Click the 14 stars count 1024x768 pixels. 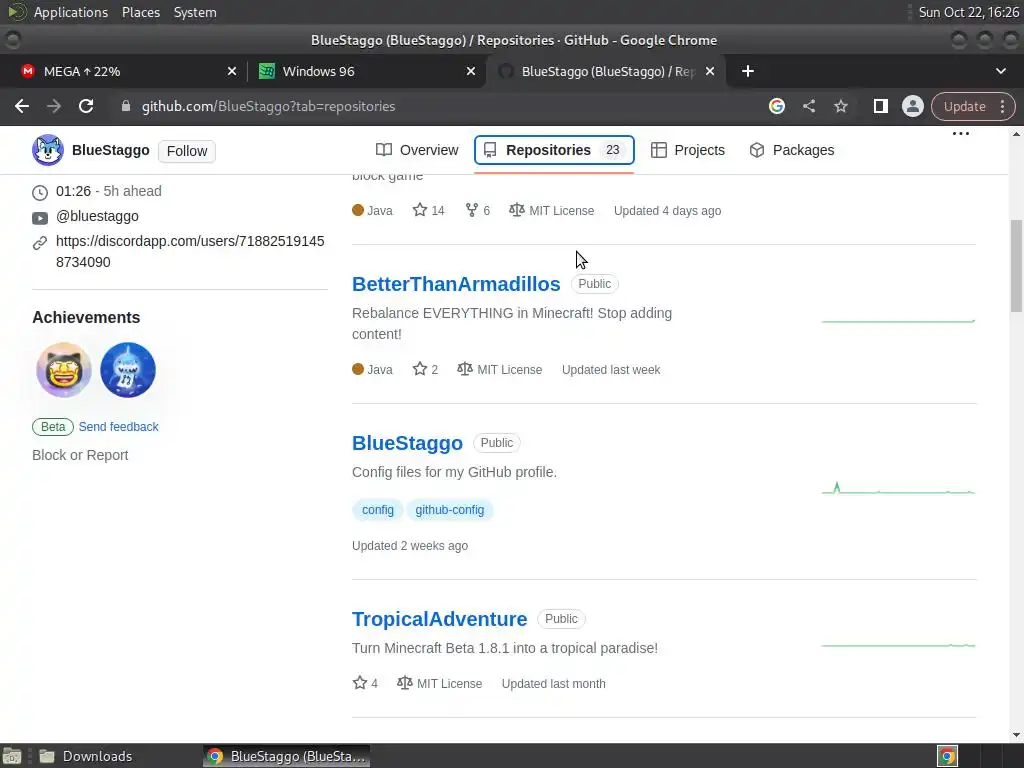(428, 211)
